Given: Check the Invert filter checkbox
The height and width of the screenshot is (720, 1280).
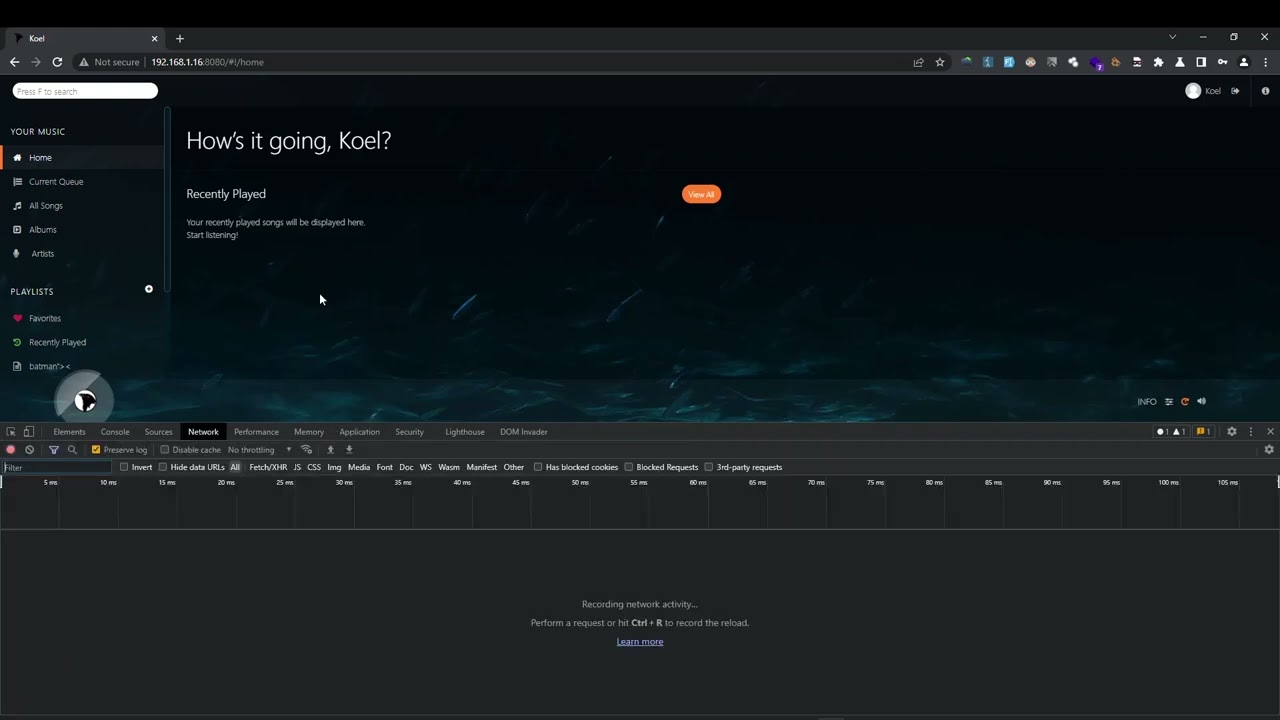Looking at the screenshot, I should pyautogui.click(x=124, y=467).
